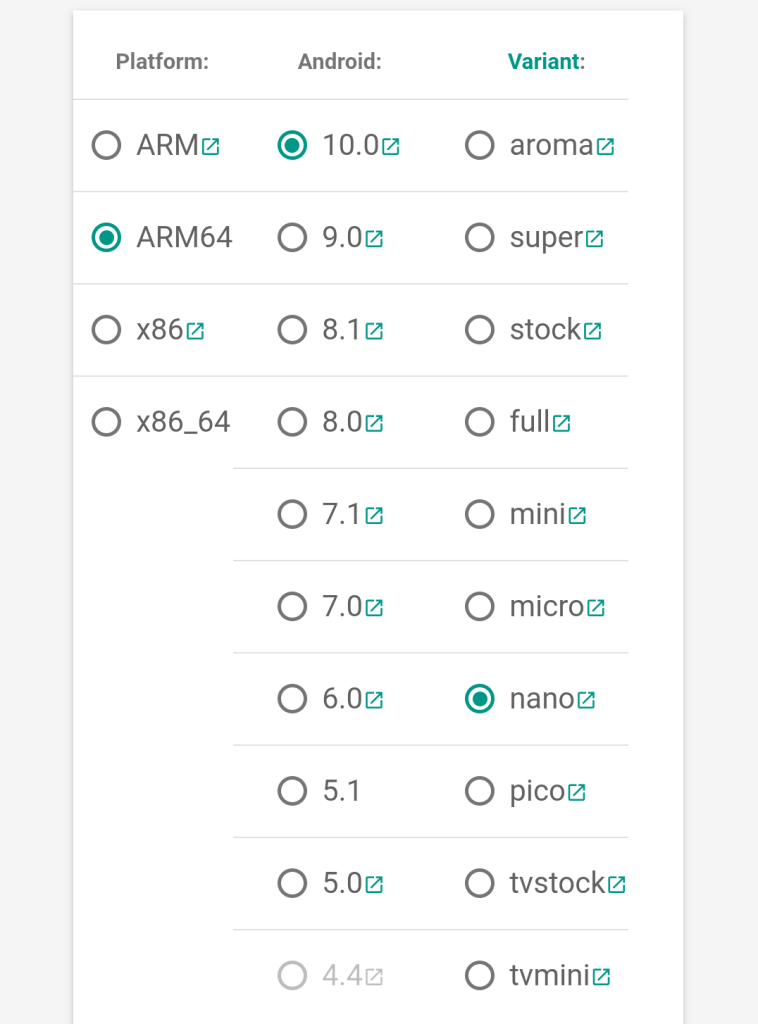Choose the pico variant radio button
Image resolution: width=758 pixels, height=1024 pixels.
pos(480,792)
